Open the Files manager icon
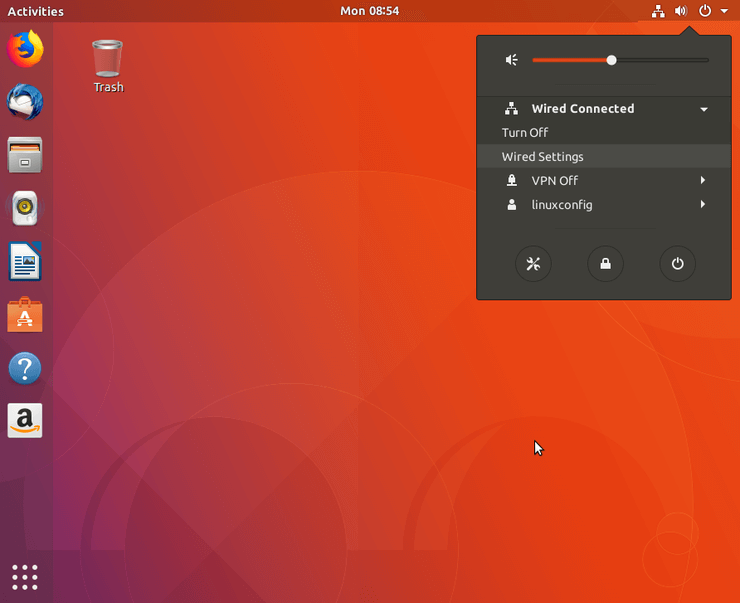Viewport: 740px width, 603px height. [x=25, y=155]
